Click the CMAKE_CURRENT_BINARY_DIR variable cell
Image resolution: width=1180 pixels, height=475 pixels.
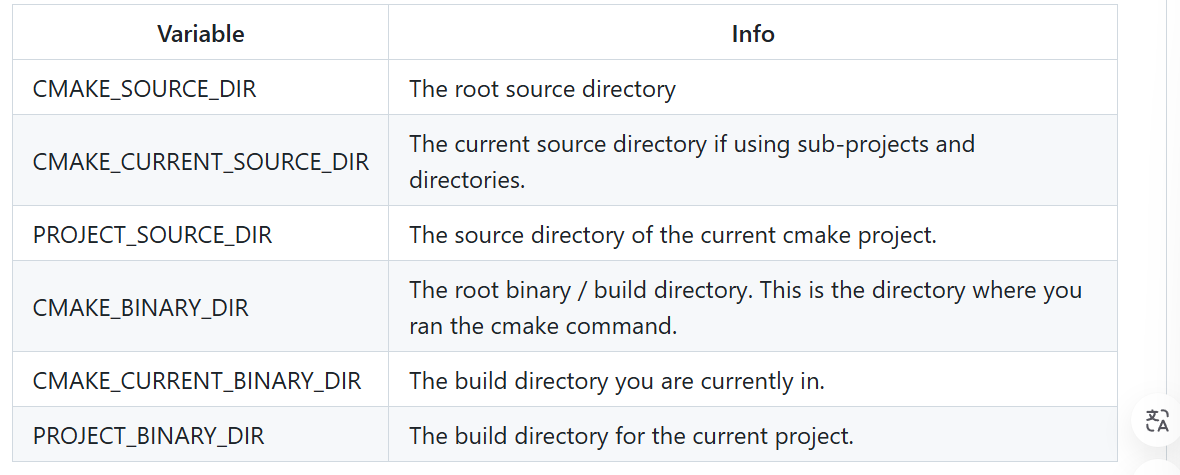200,380
